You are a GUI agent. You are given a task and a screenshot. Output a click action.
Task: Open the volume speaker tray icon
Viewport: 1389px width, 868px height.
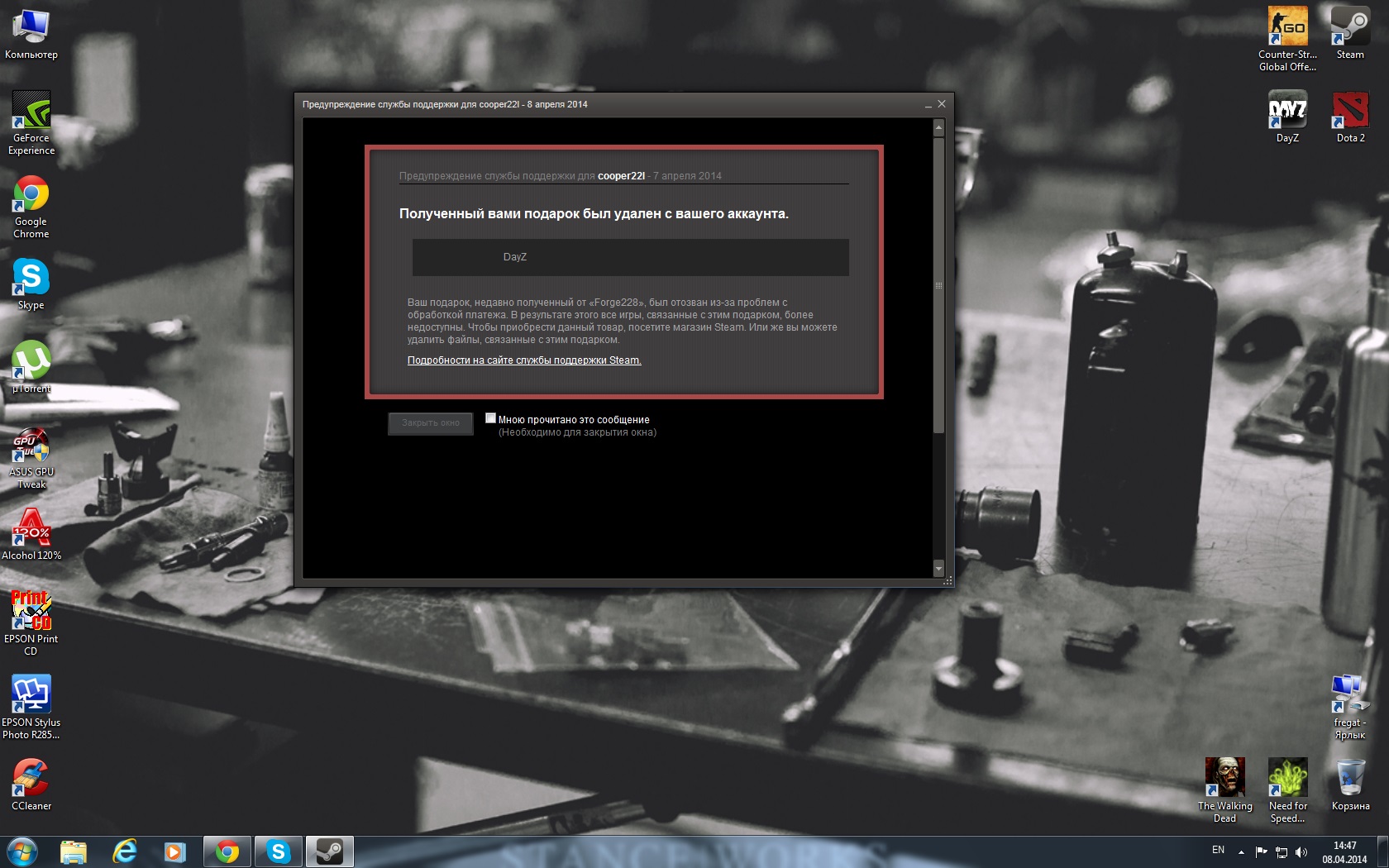pyautogui.click(x=1301, y=852)
